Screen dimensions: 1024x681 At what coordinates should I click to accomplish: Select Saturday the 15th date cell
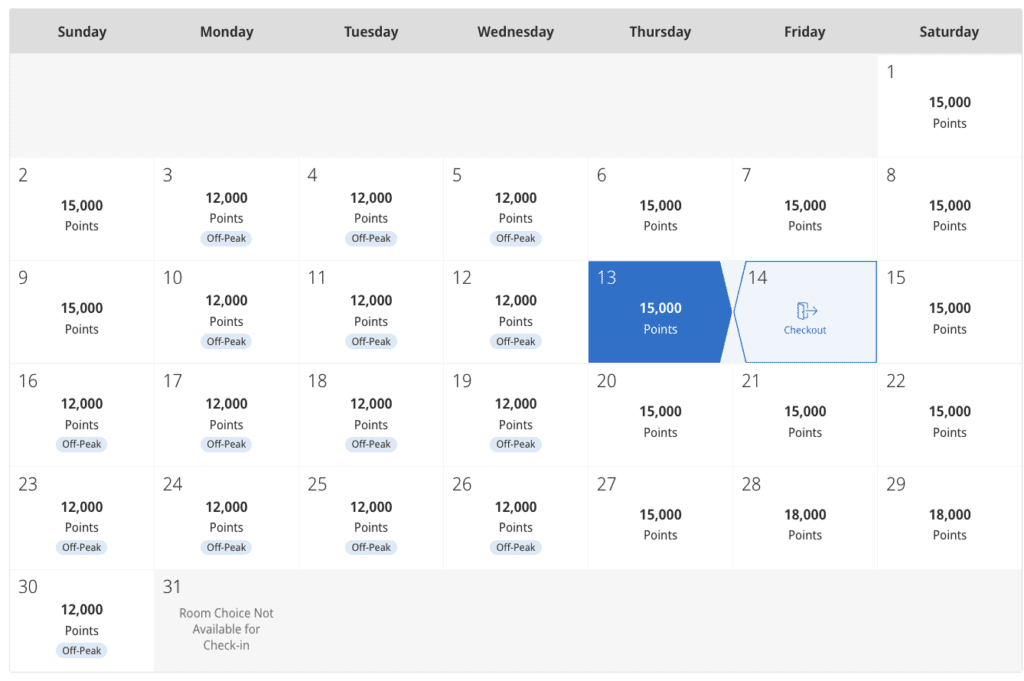pyautogui.click(x=949, y=312)
